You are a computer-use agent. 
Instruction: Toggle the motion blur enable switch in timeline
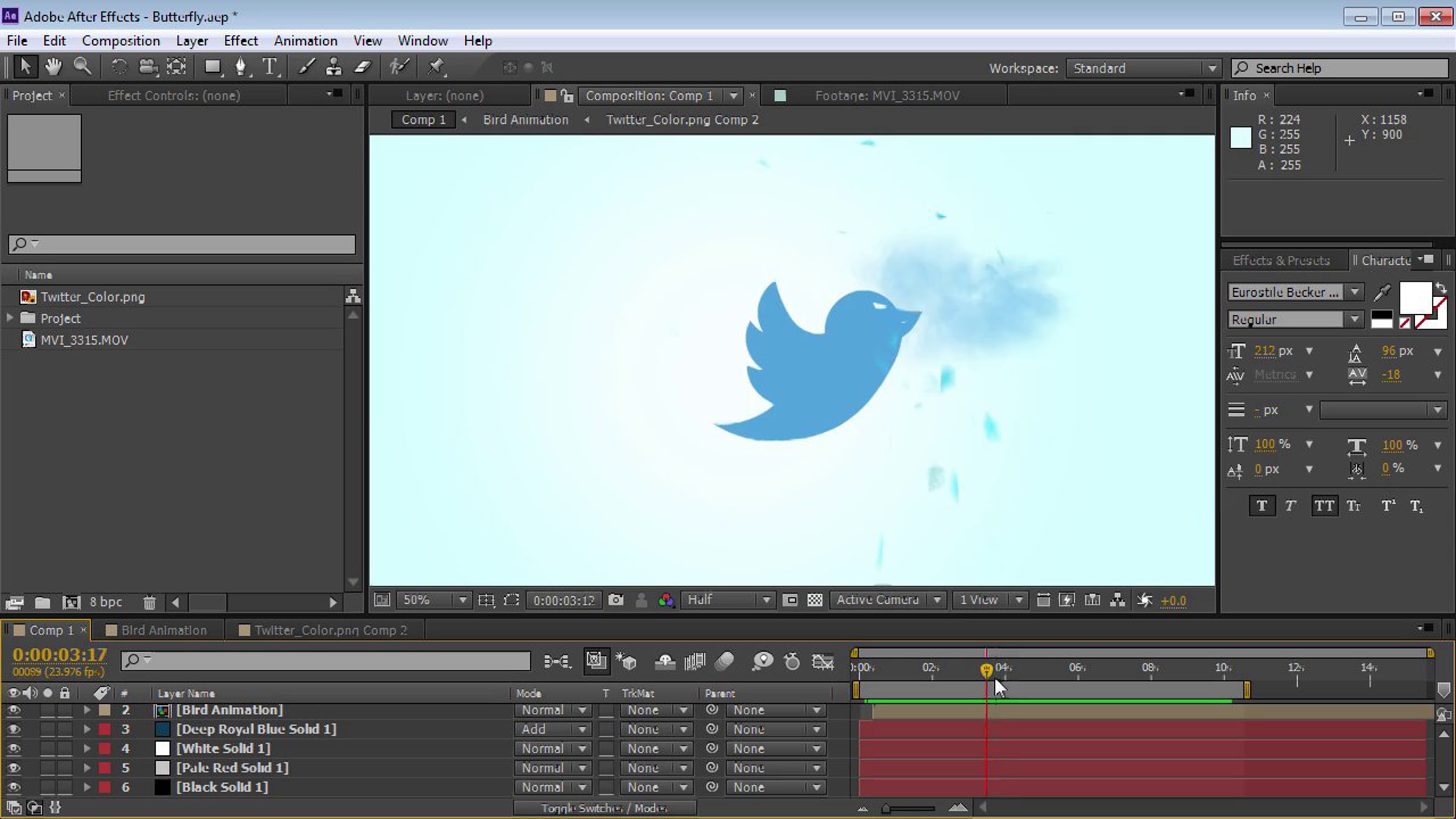[725, 661]
